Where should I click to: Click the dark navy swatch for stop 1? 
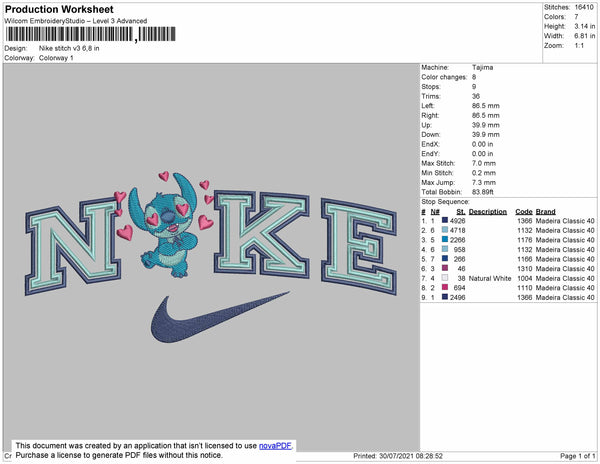pos(445,220)
